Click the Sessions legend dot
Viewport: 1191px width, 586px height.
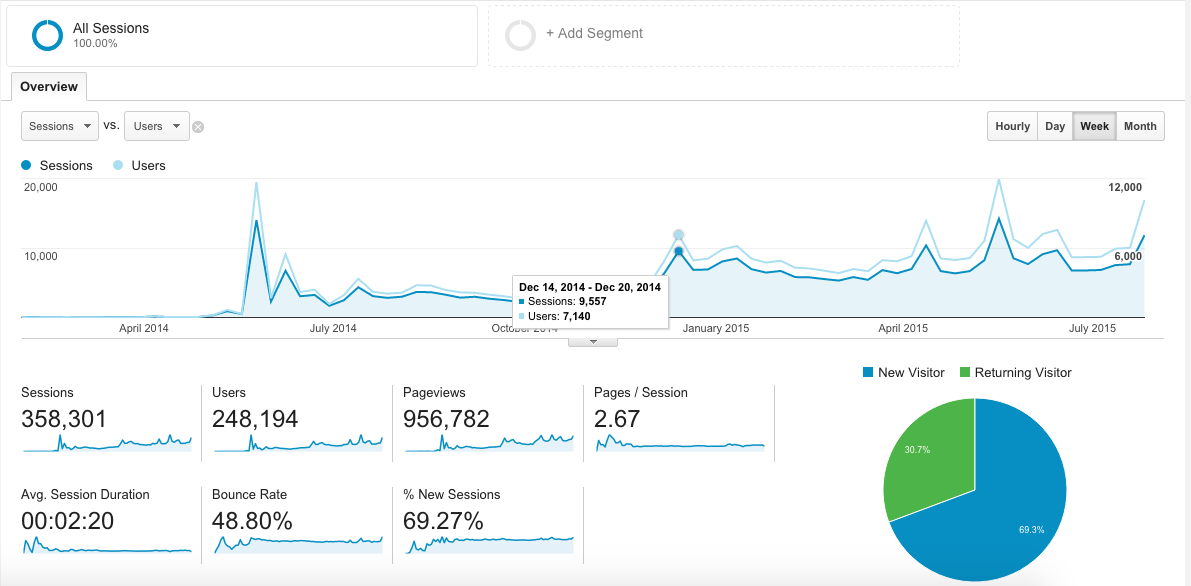click(26, 165)
